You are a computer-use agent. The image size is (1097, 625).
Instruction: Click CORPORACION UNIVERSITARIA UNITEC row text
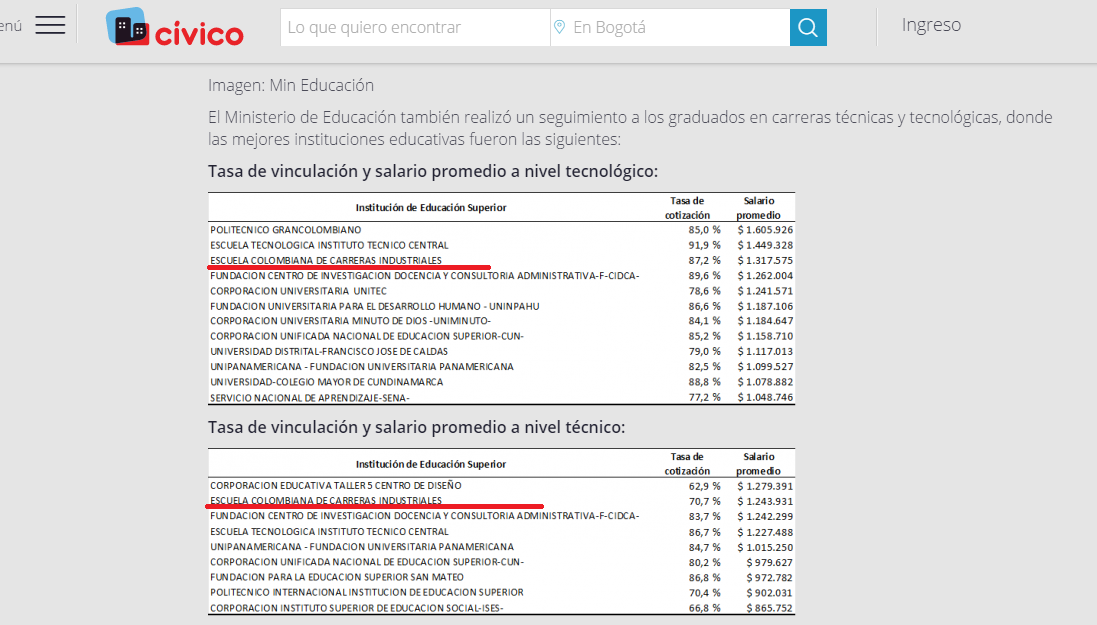298,291
